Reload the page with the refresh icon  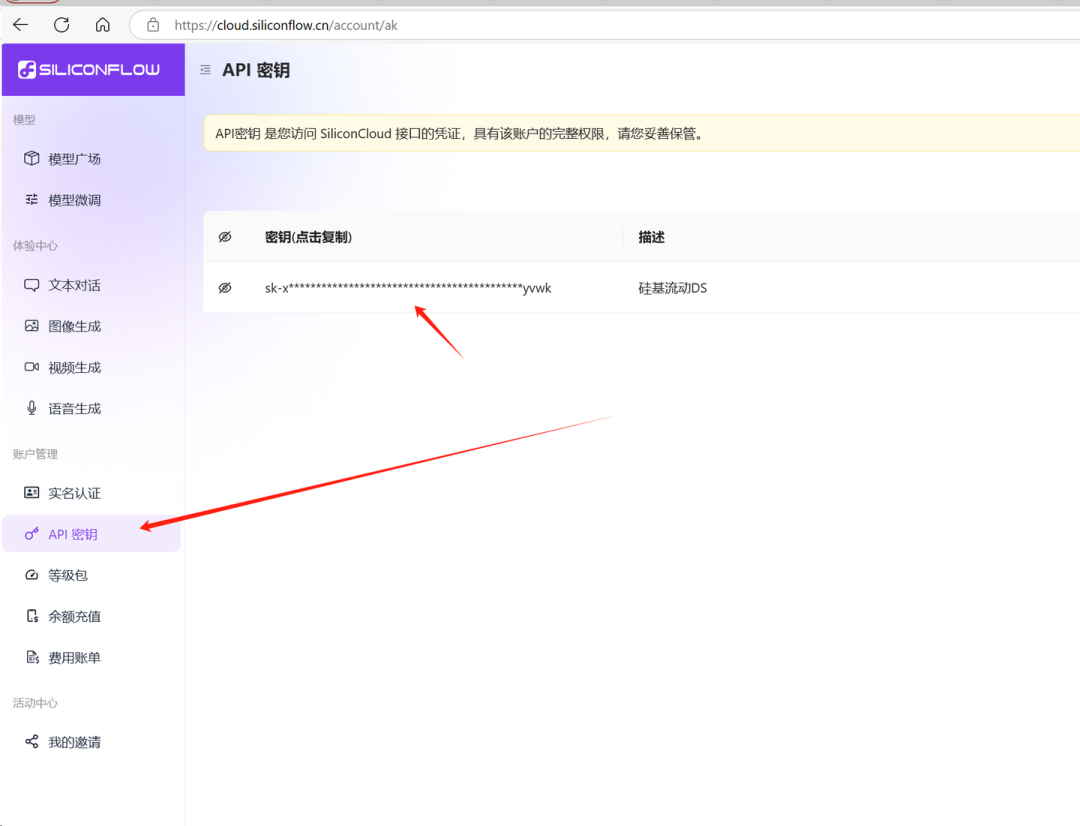[61, 25]
